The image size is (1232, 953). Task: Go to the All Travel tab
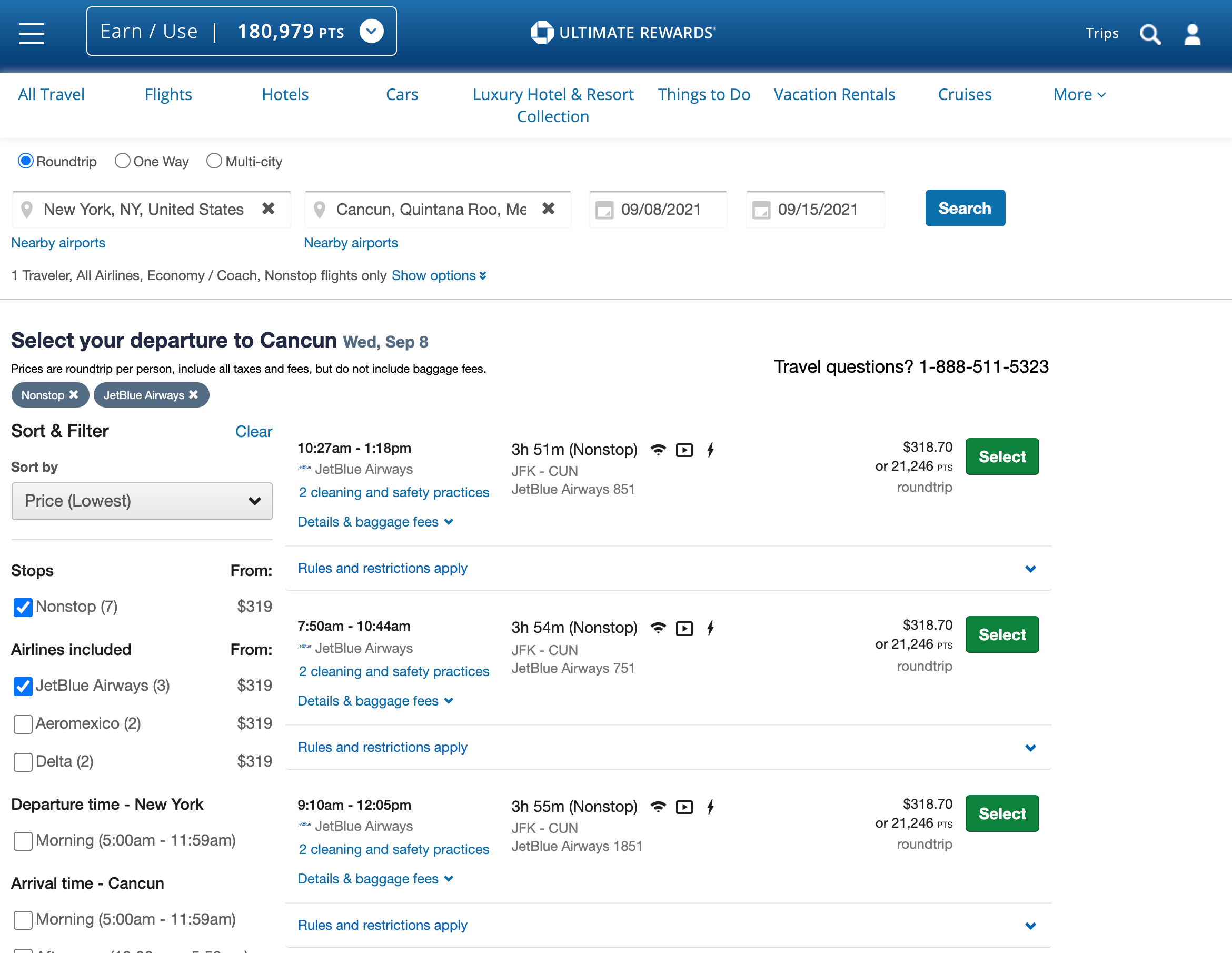tap(52, 94)
